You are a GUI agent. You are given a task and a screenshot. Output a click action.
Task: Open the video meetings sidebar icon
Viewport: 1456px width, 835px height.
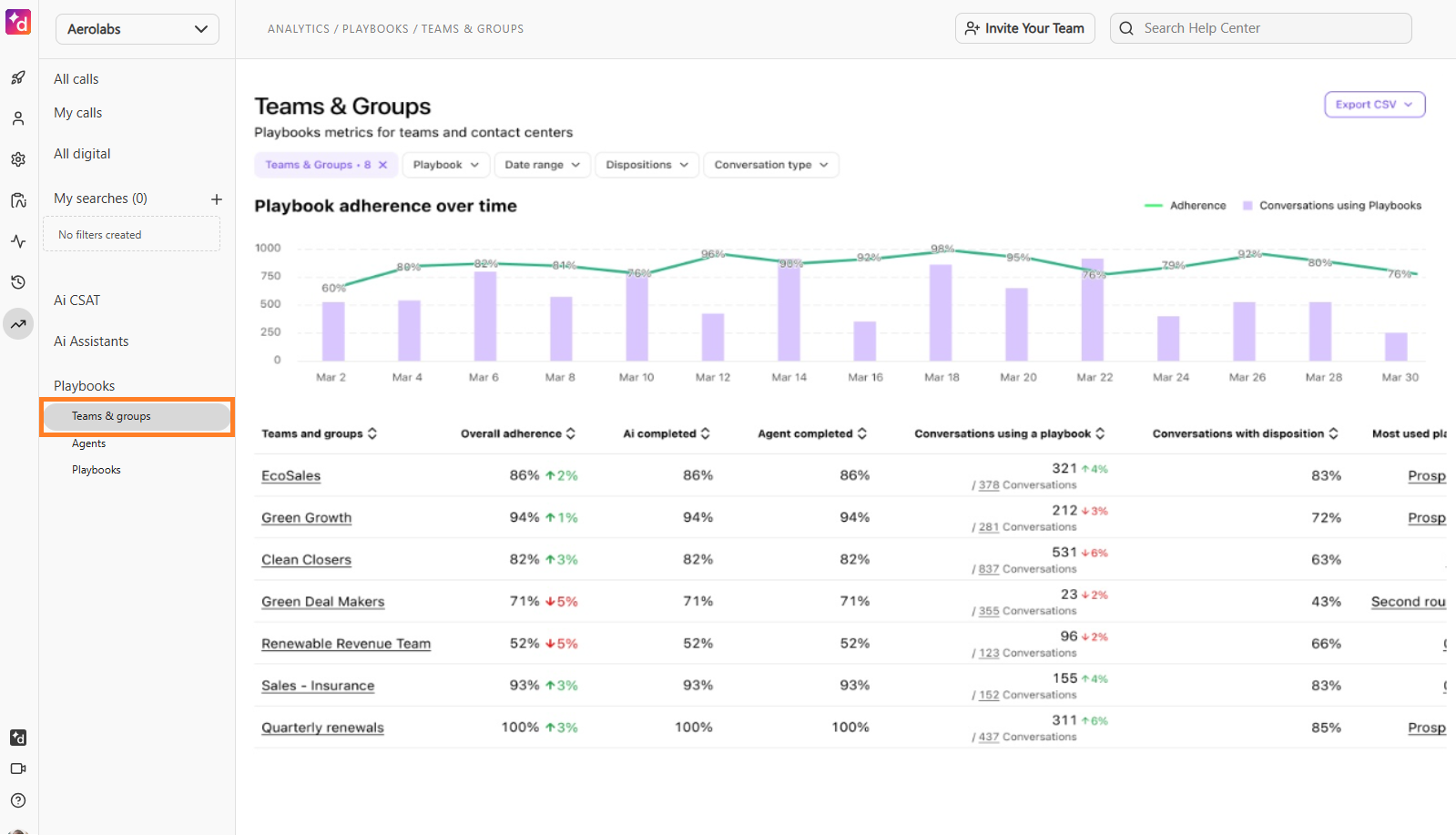(18, 769)
